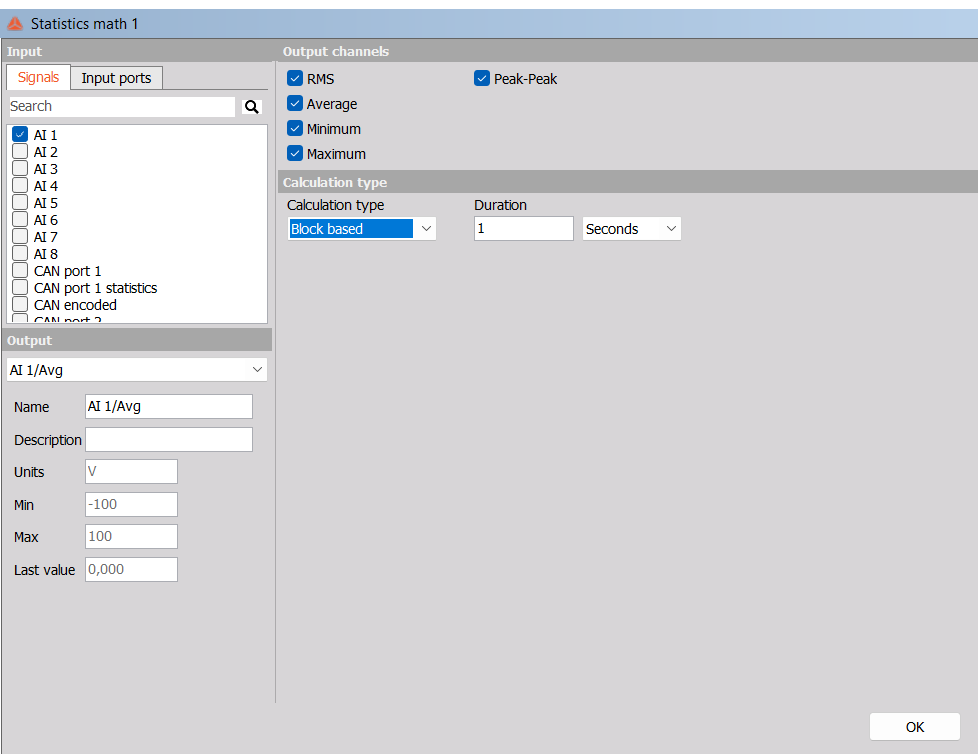Click into the signal Search field
Image resolution: width=978 pixels, height=754 pixels.
click(122, 107)
